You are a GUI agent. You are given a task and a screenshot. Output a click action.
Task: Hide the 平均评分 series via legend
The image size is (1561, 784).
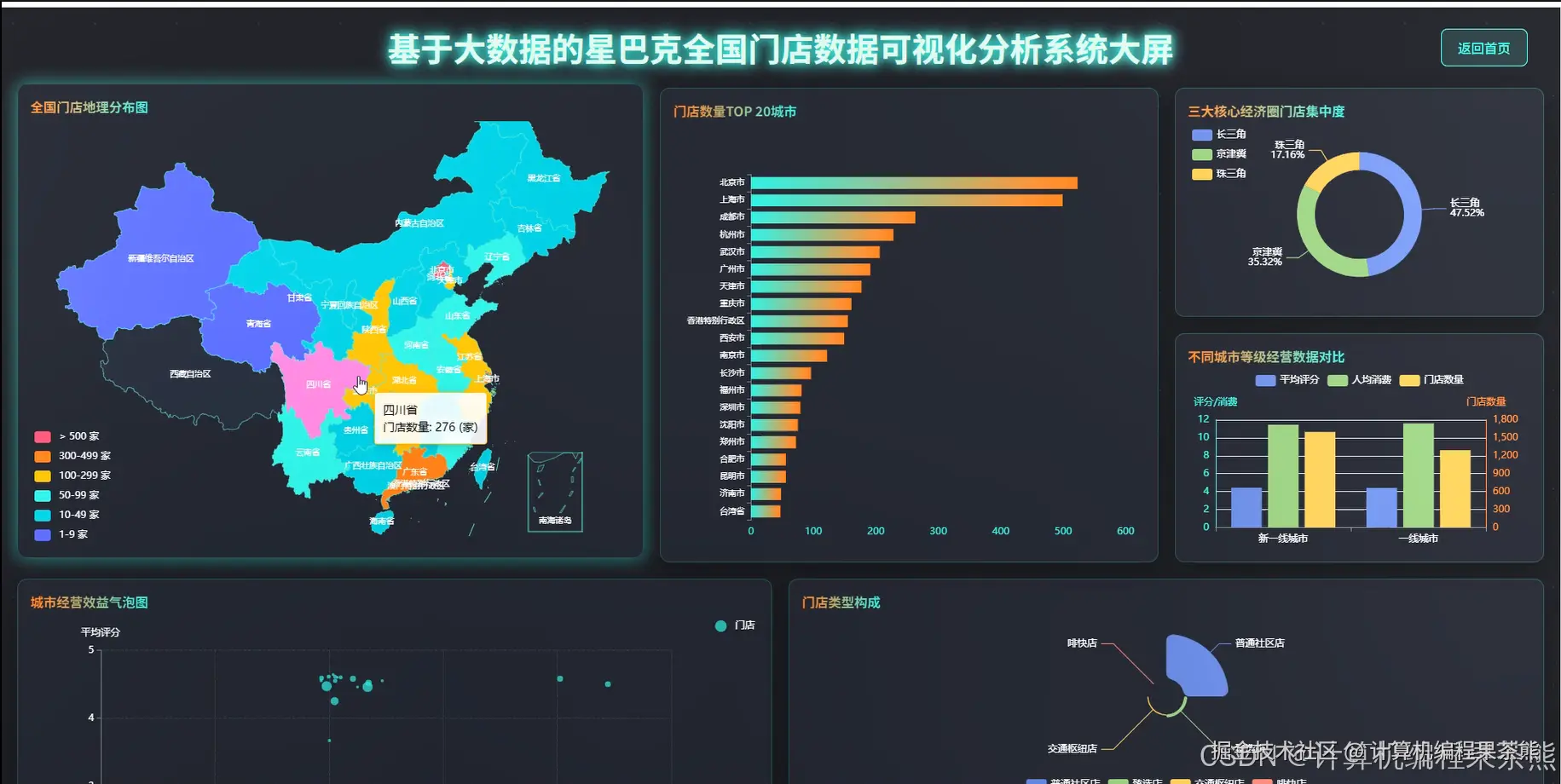[x=1287, y=380]
